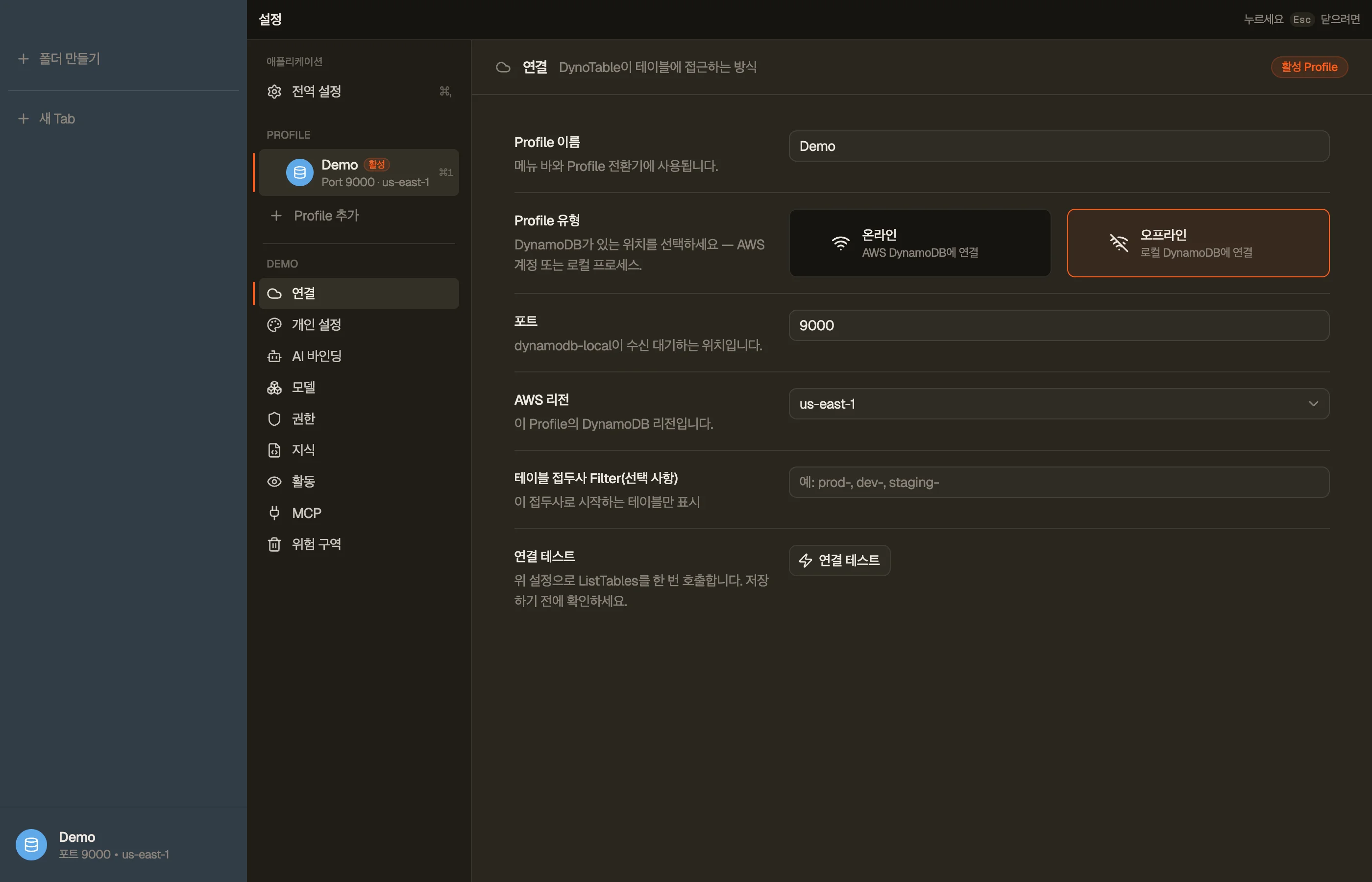This screenshot has height=882, width=1372.
Task: Click the Esc key hint to close settings
Action: (x=1301, y=20)
